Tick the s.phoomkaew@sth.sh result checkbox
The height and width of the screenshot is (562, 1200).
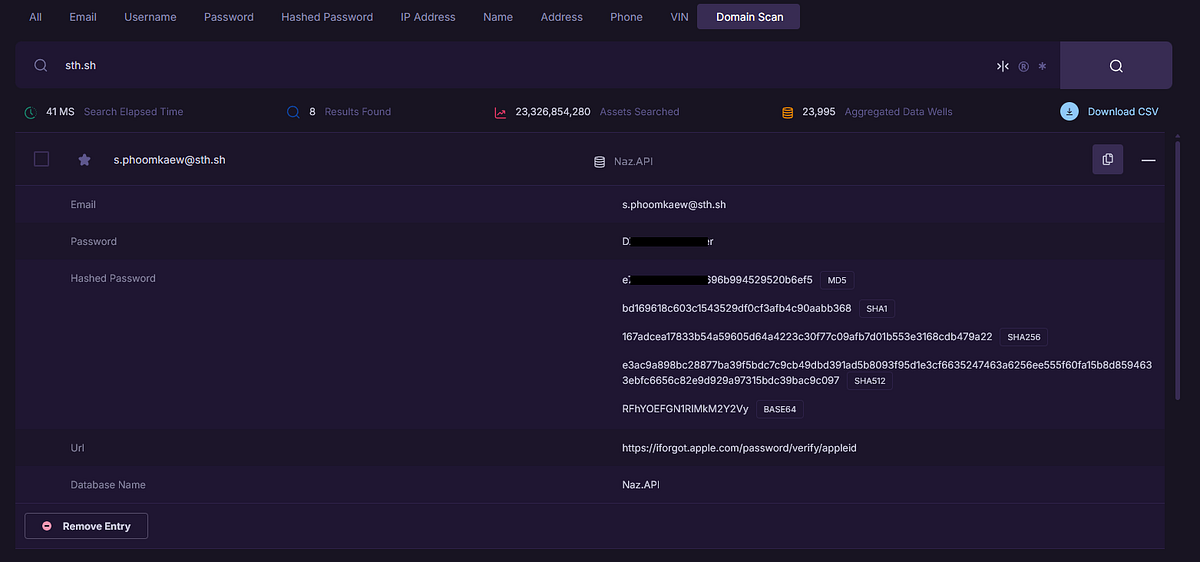click(x=41, y=159)
